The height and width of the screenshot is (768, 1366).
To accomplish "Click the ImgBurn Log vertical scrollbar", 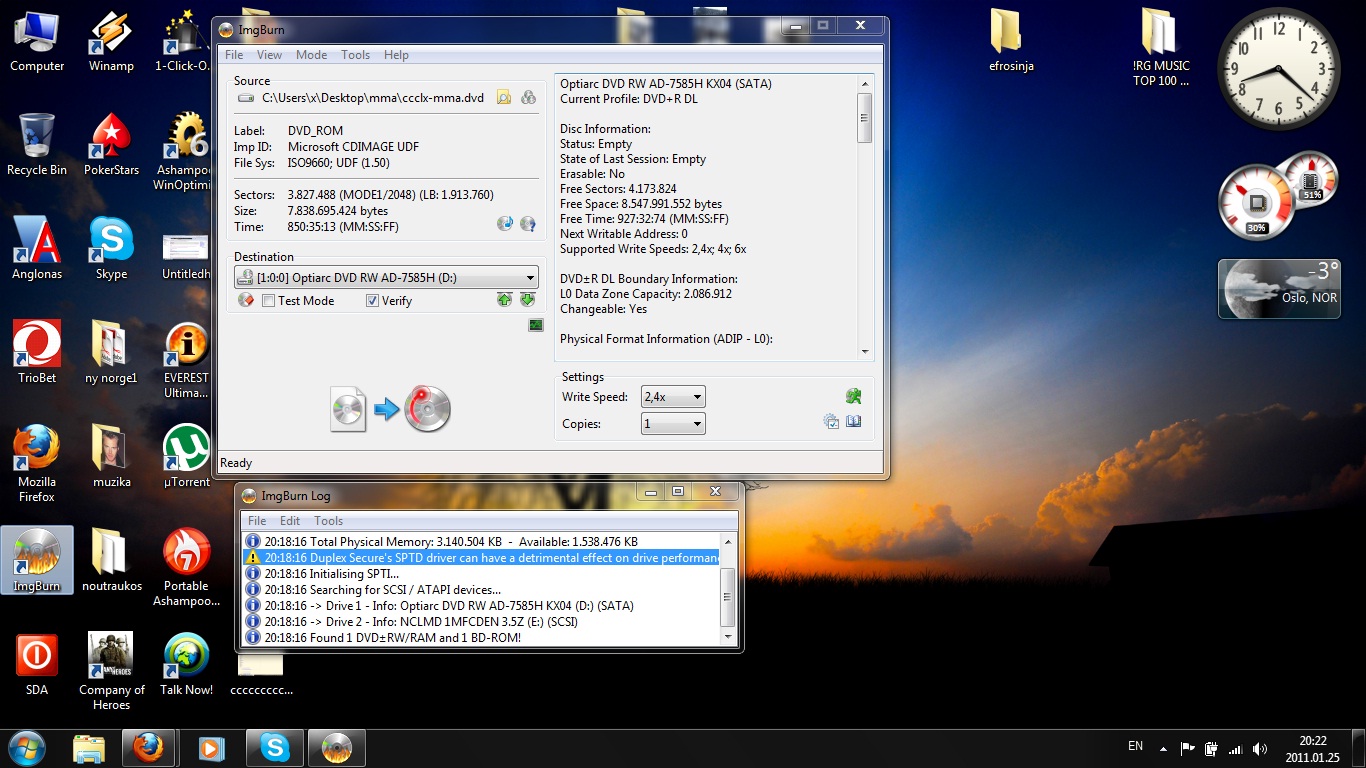I will 728,589.
